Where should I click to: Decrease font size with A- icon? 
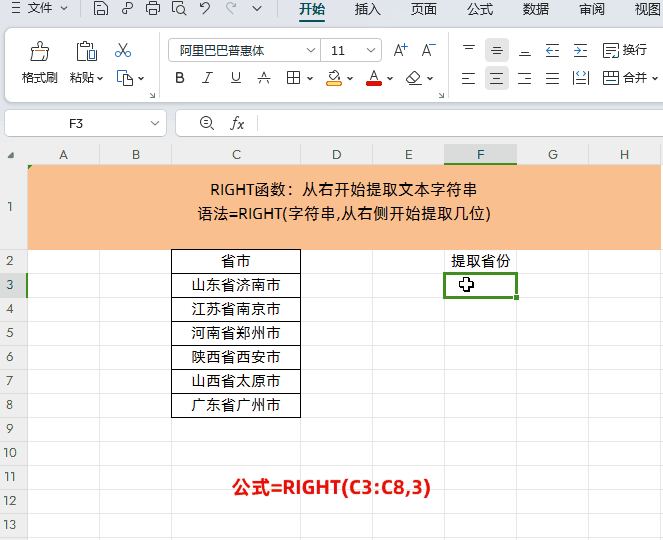(428, 50)
